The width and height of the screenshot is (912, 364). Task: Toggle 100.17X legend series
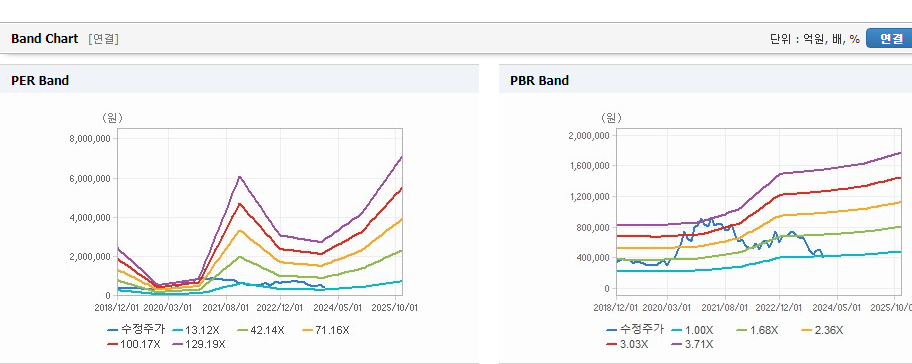point(133,344)
